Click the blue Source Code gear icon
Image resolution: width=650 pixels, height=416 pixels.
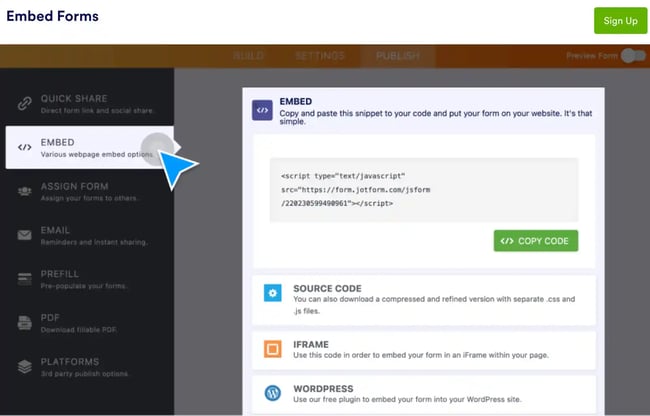[273, 293]
